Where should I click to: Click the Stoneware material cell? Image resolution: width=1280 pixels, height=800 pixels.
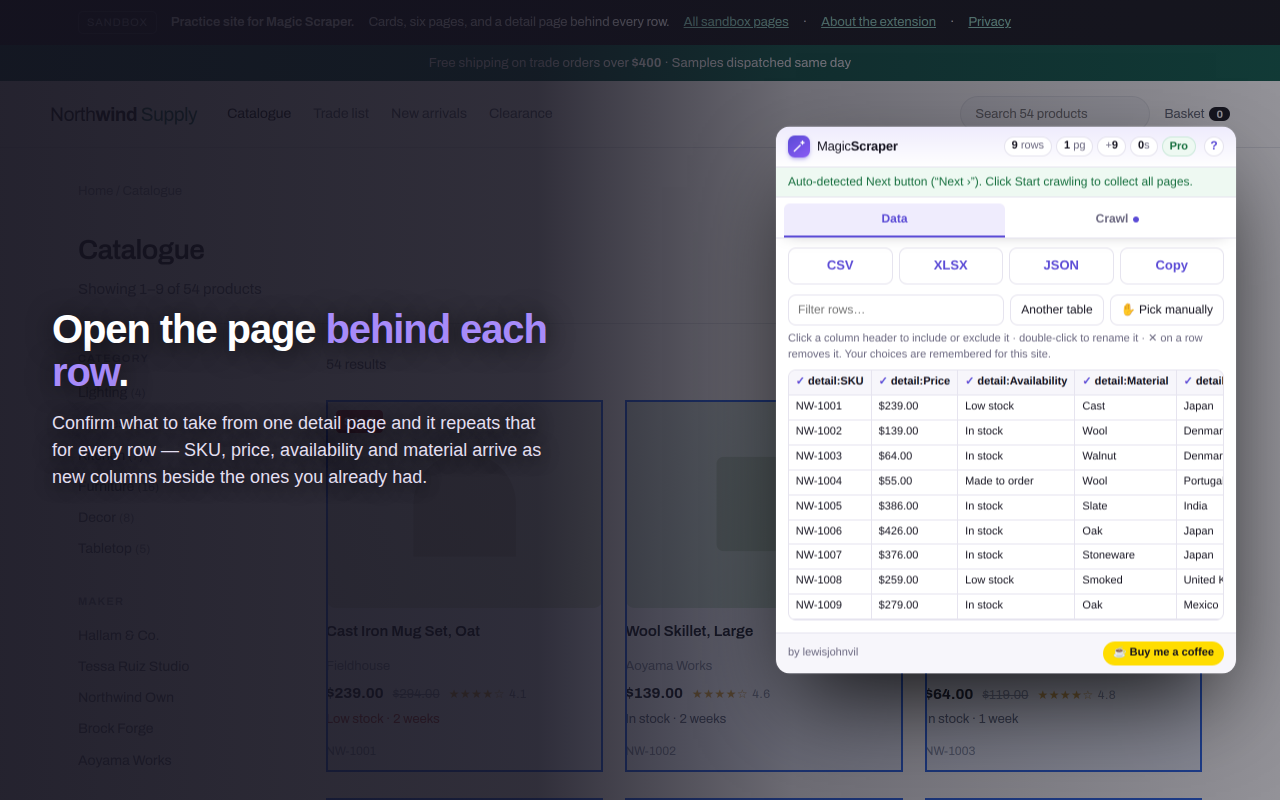click(x=1125, y=555)
